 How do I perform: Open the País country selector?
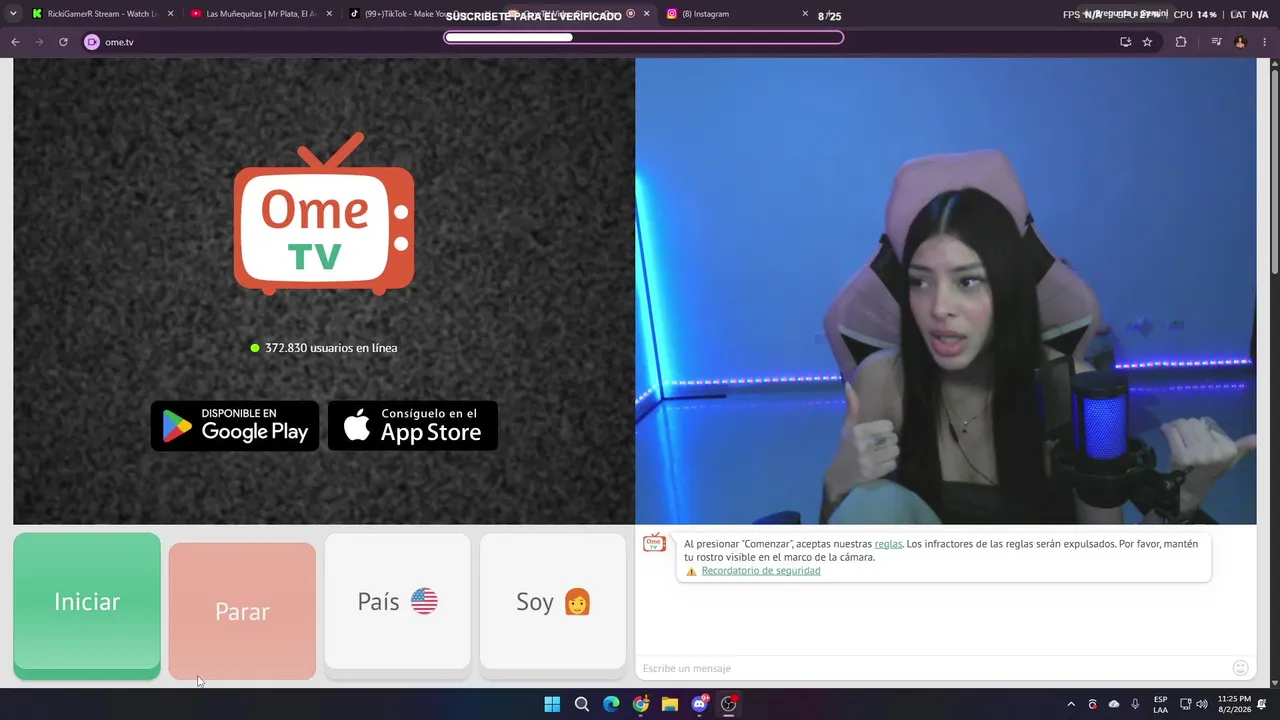397,602
